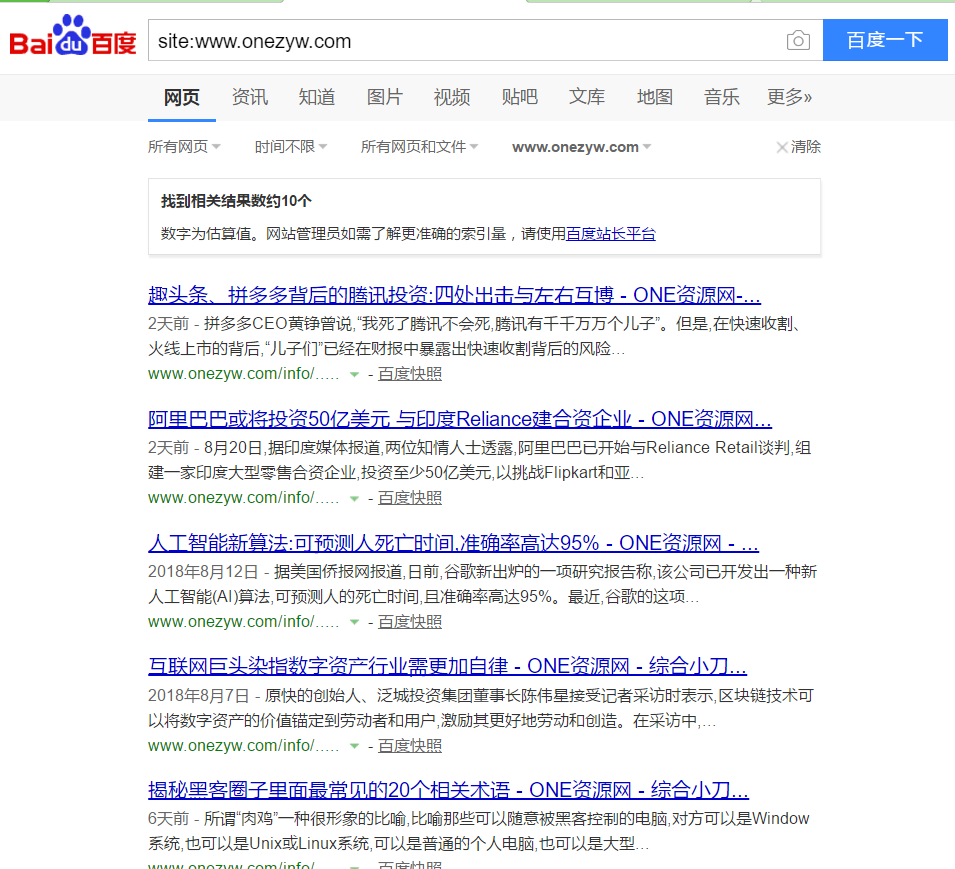The height and width of the screenshot is (869, 955).
Task: Open 百度快照 for 阿里巴巴 result
Action: click(410, 498)
